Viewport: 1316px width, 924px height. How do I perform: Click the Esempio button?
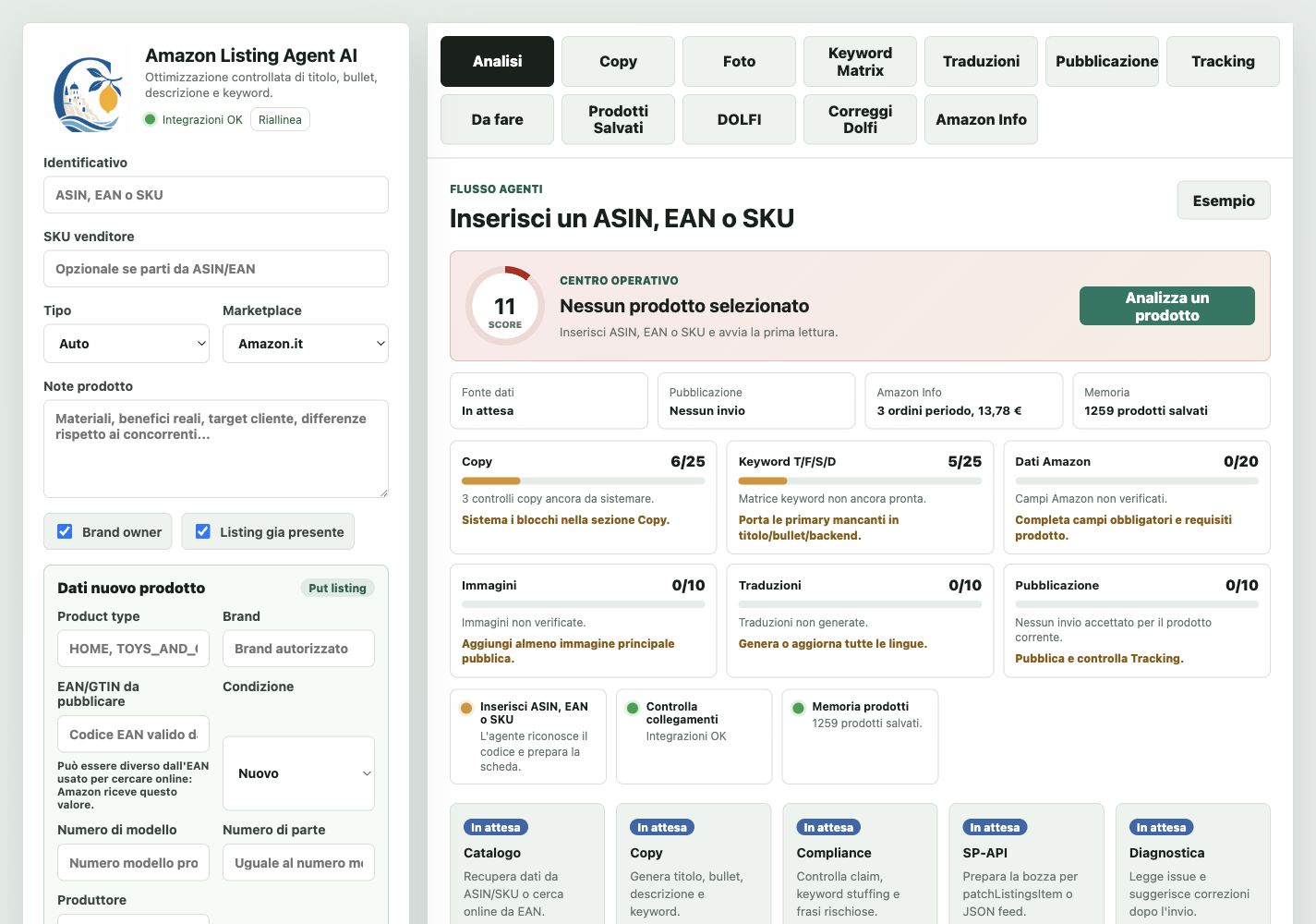(x=1224, y=201)
